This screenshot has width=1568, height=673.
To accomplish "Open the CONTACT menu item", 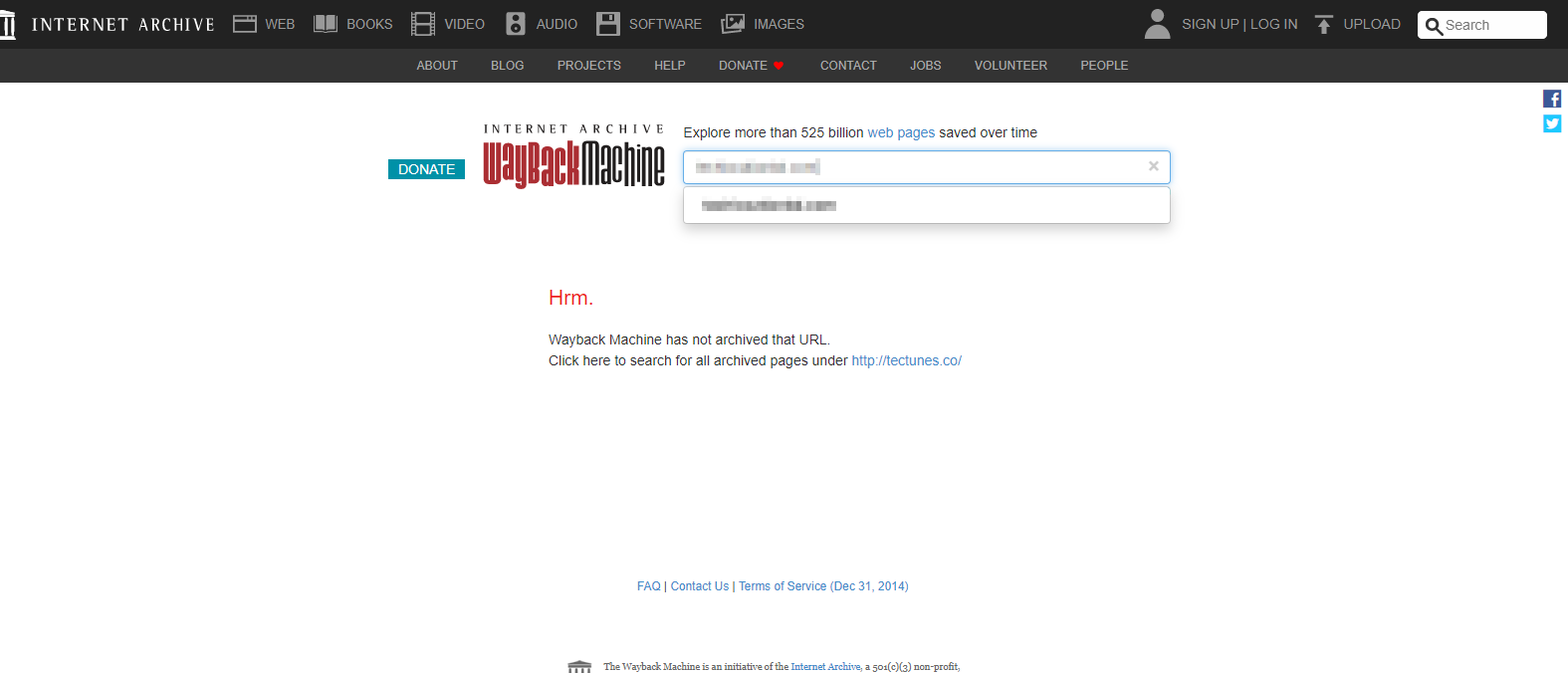I will [x=848, y=66].
